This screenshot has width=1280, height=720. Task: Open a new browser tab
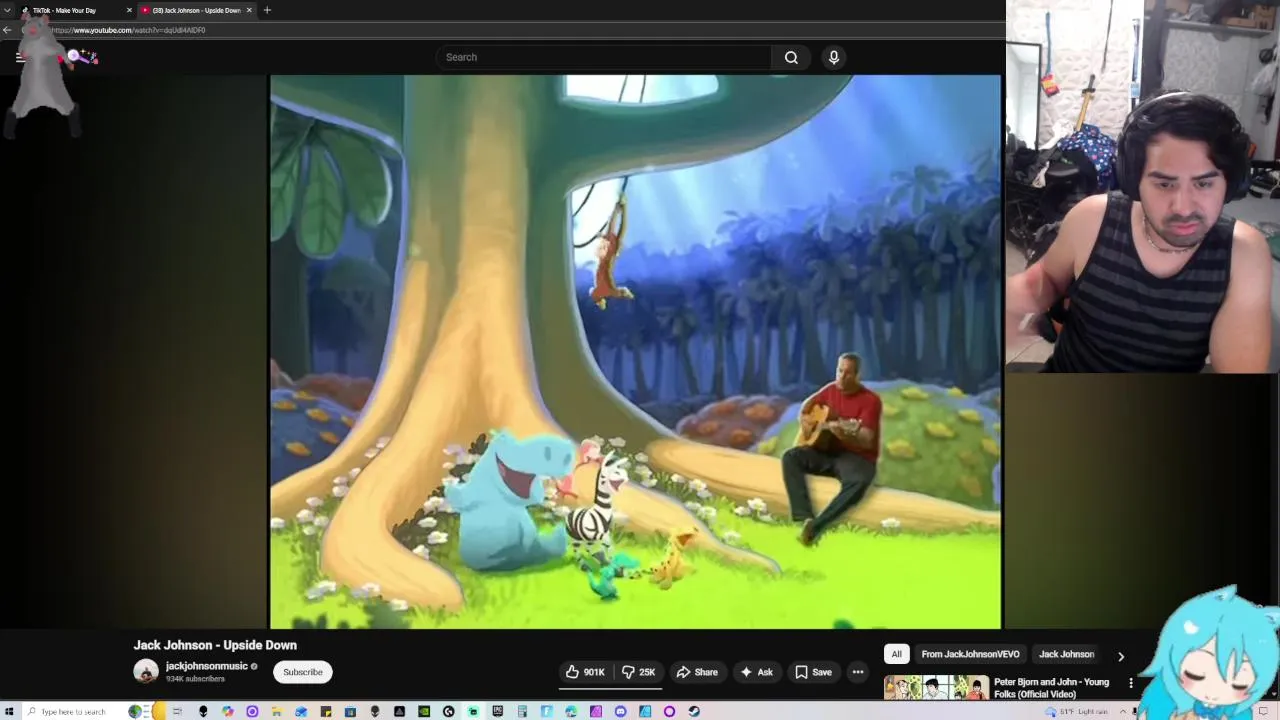coord(267,10)
